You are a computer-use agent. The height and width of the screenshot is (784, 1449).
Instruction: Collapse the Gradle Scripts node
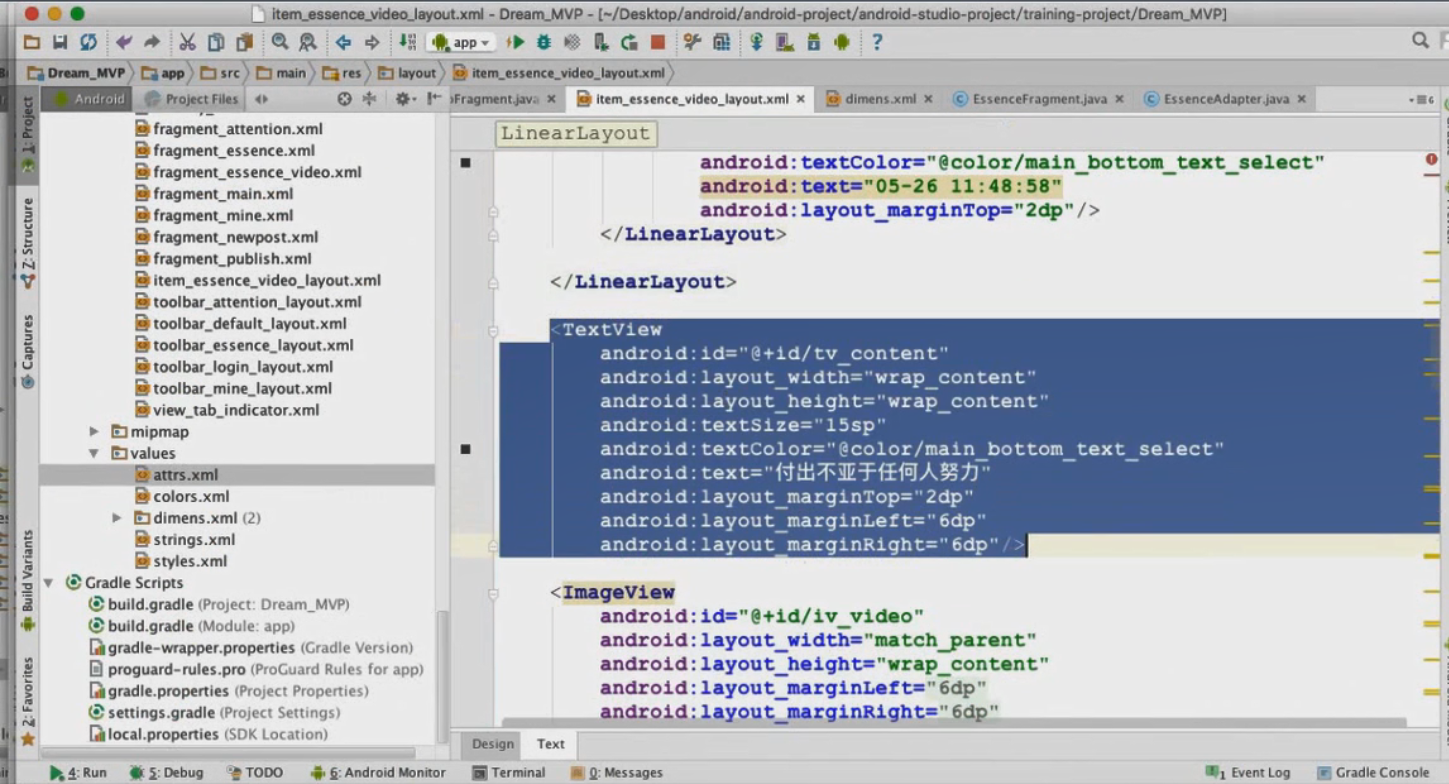(48, 583)
